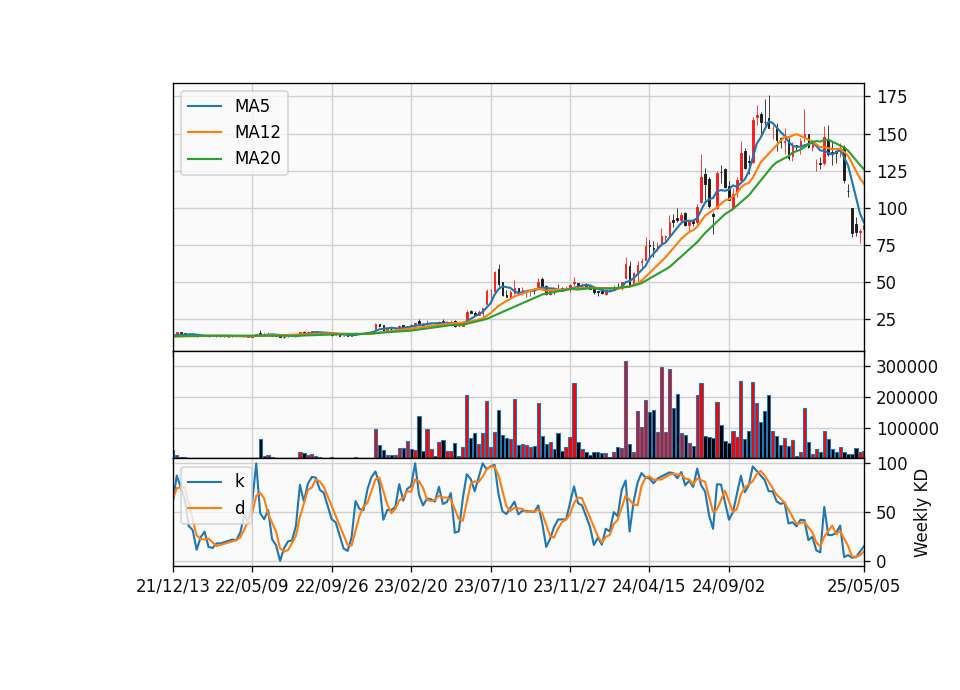The height and width of the screenshot is (690, 960).
Task: Click the 150 price axis value
Action: 892,135
